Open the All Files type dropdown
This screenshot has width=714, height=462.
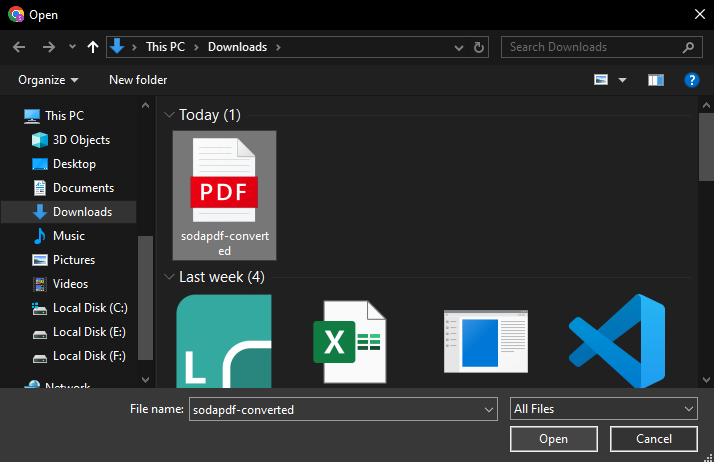[x=604, y=409]
